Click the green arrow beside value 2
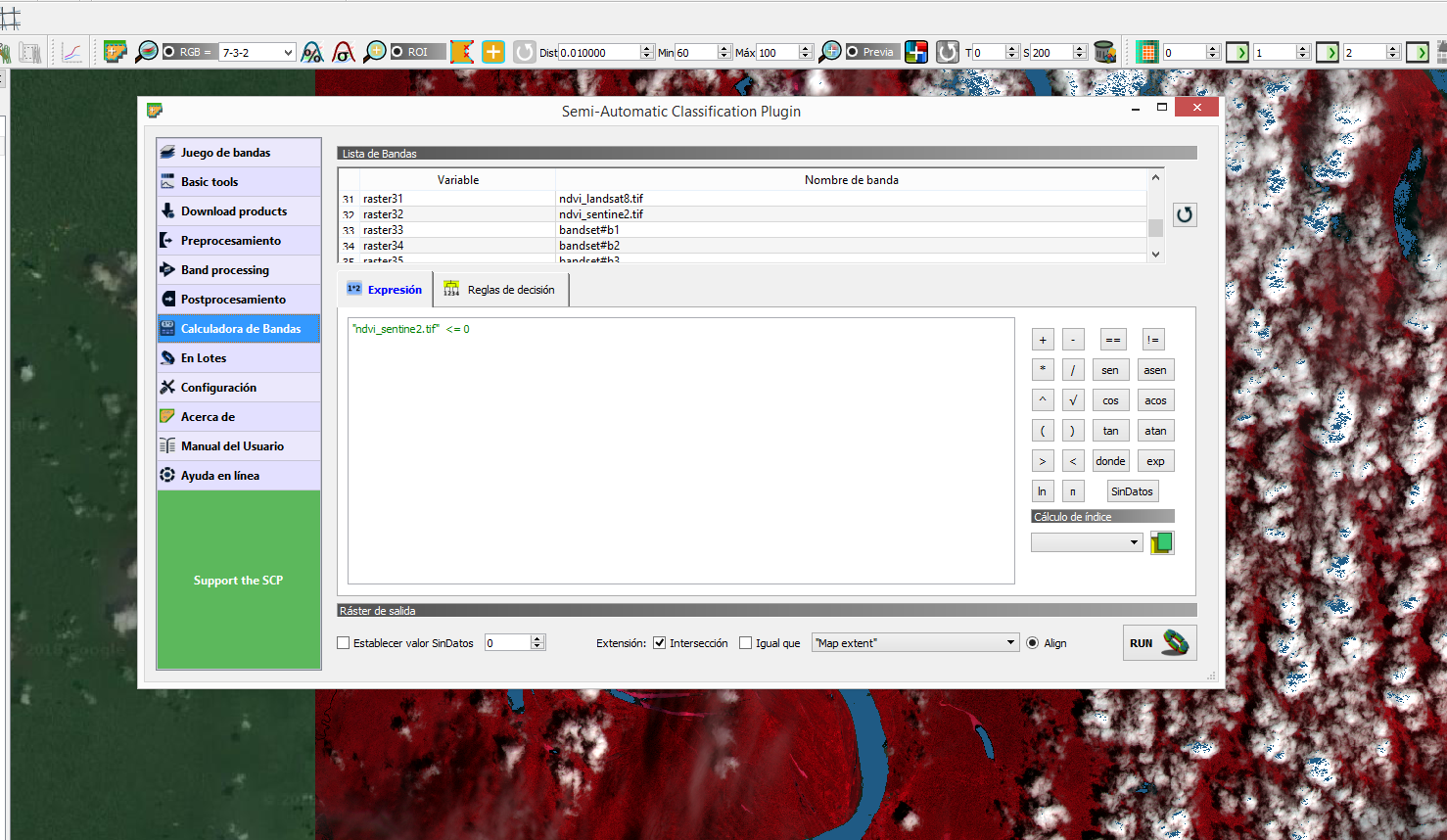Image resolution: width=1447 pixels, height=840 pixels. [1418, 52]
